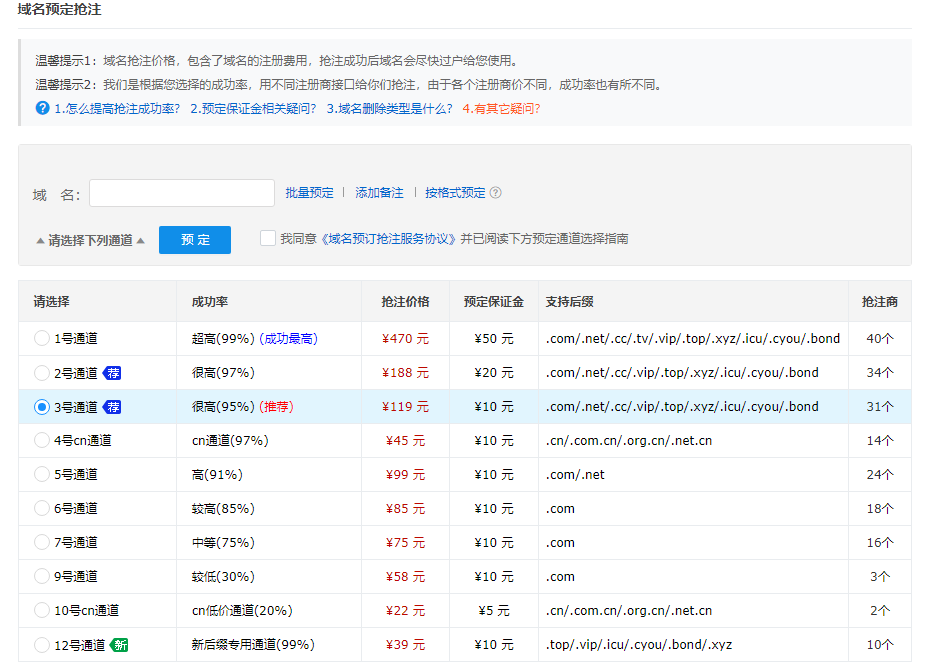Click the ¥50 元 deposit cell
The height and width of the screenshot is (671, 930).
493,338
